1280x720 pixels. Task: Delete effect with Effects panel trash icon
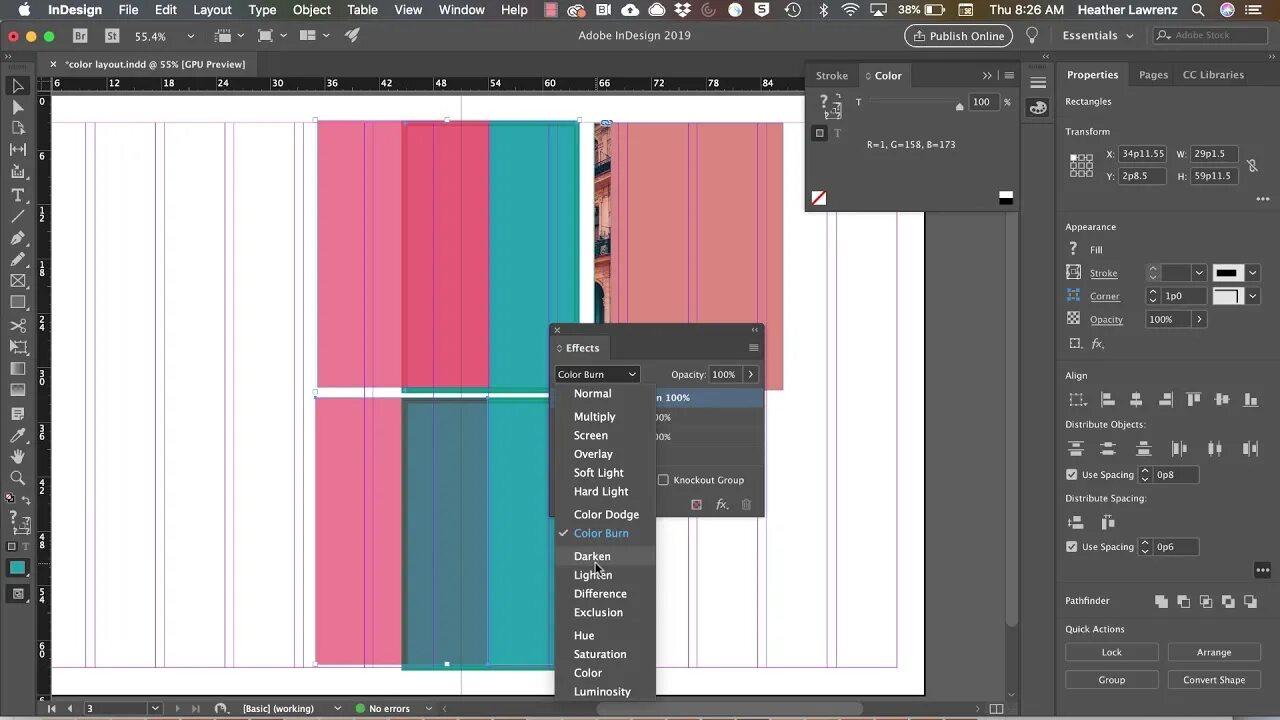pos(746,505)
